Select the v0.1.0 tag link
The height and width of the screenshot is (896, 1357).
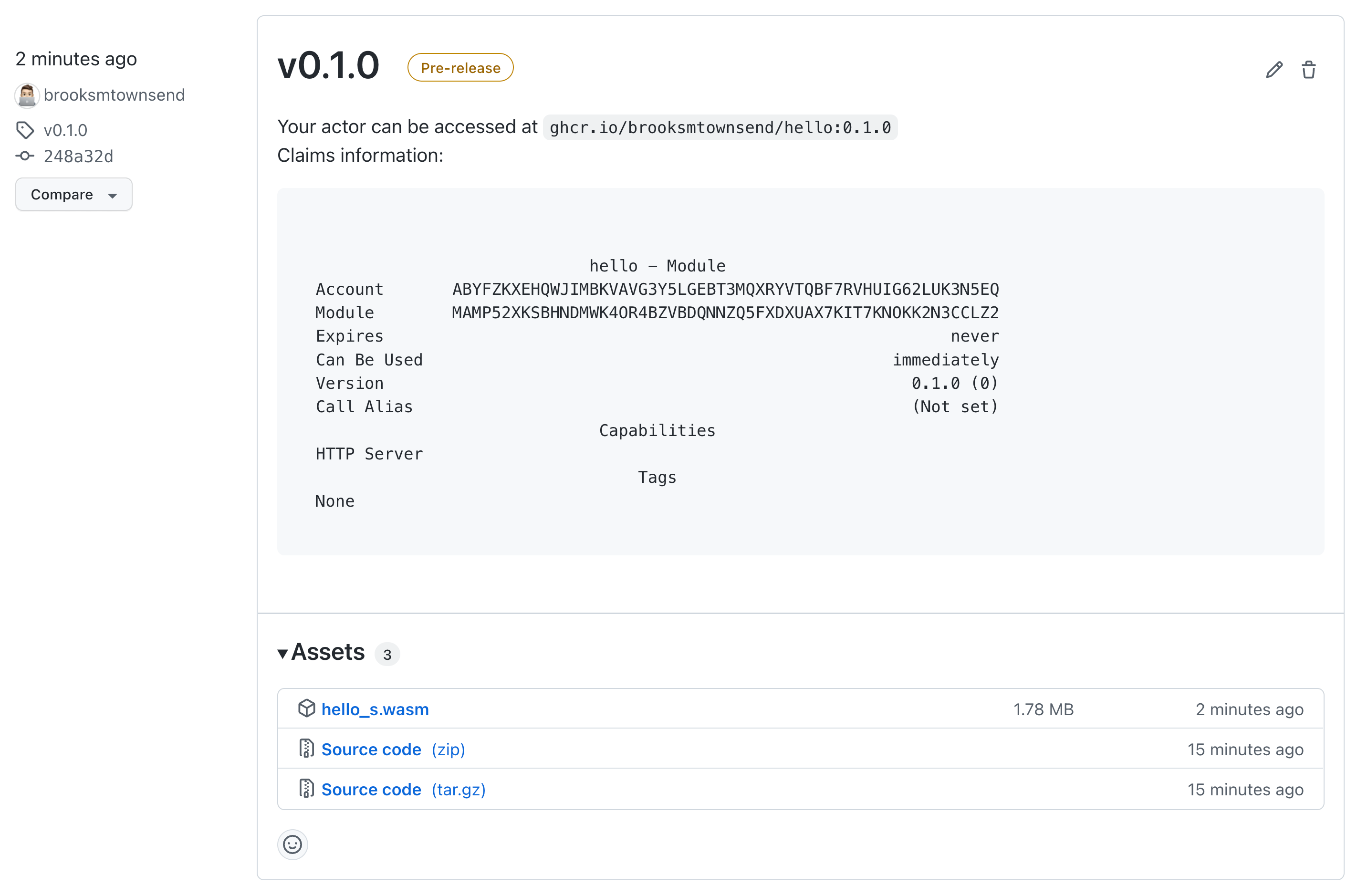[66, 130]
